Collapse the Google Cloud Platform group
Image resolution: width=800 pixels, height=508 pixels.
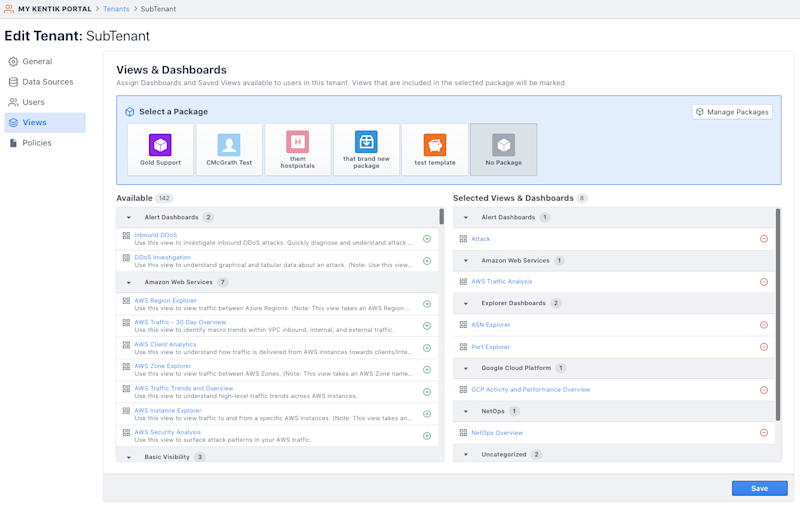click(x=466, y=368)
